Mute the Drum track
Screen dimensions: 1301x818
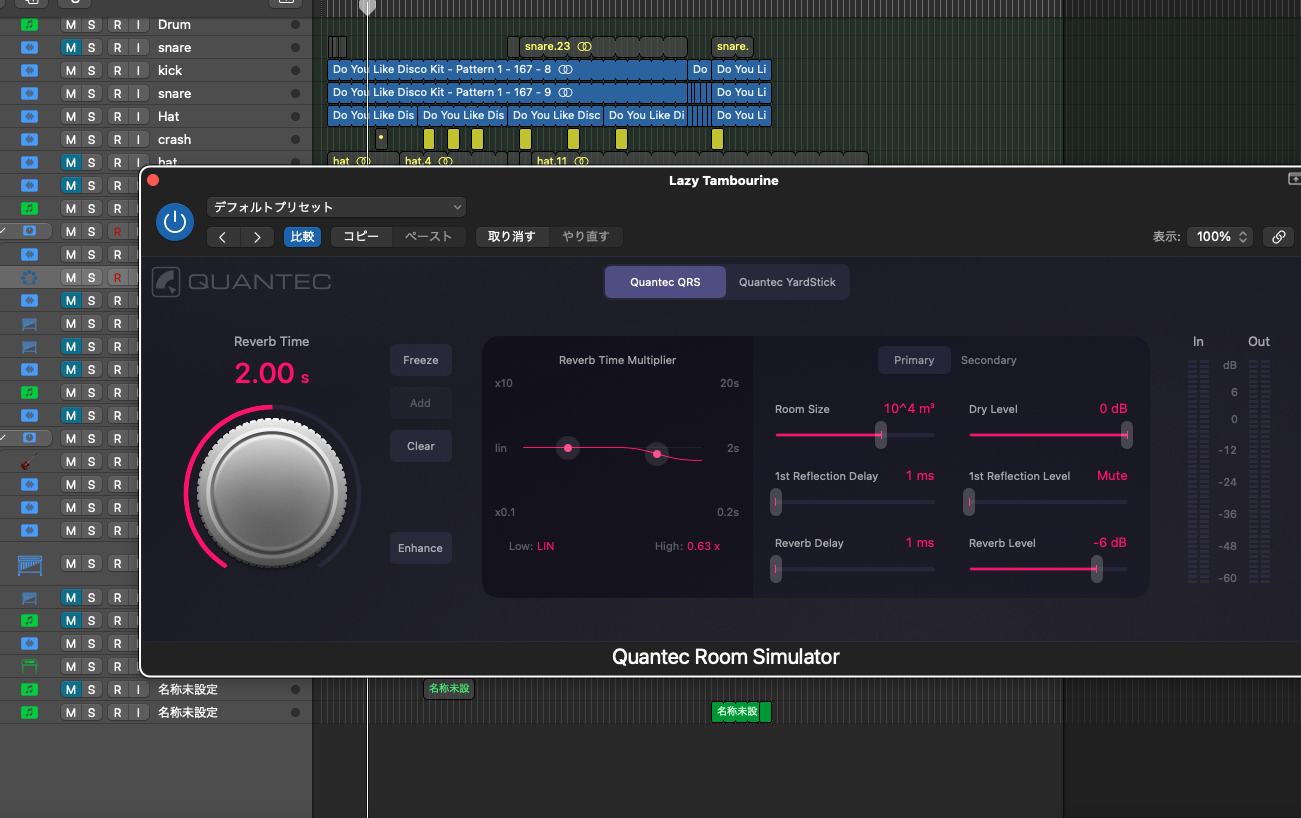tap(71, 24)
